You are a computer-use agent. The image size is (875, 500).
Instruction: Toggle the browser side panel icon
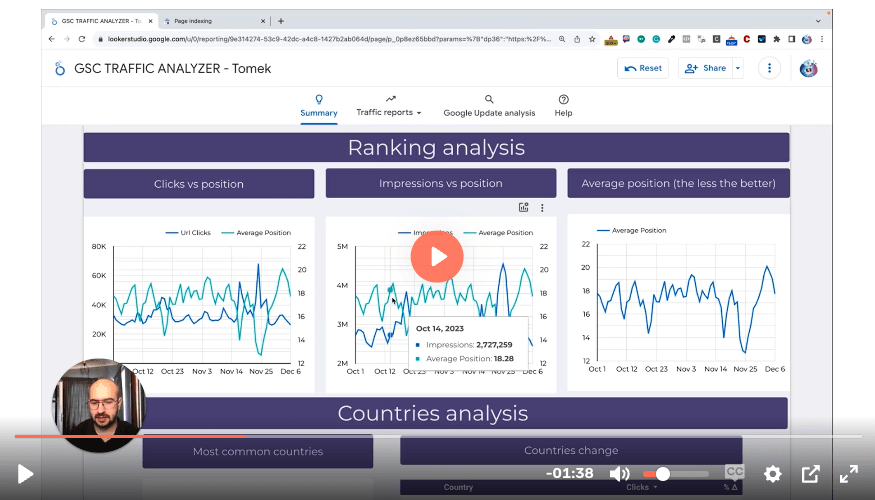[791, 39]
